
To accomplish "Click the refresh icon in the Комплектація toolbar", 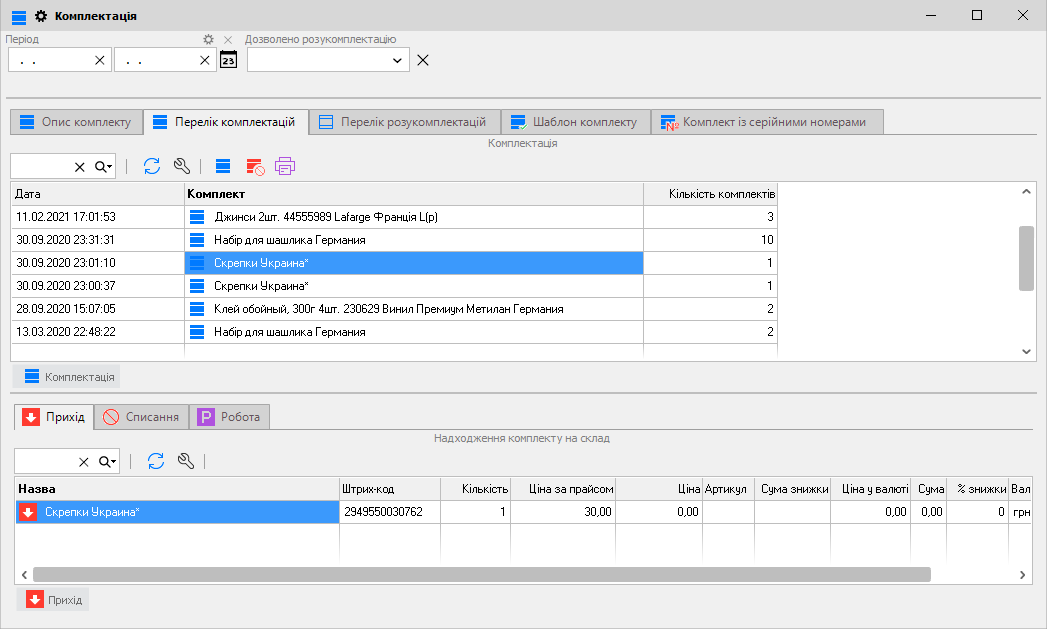I will [x=152, y=166].
